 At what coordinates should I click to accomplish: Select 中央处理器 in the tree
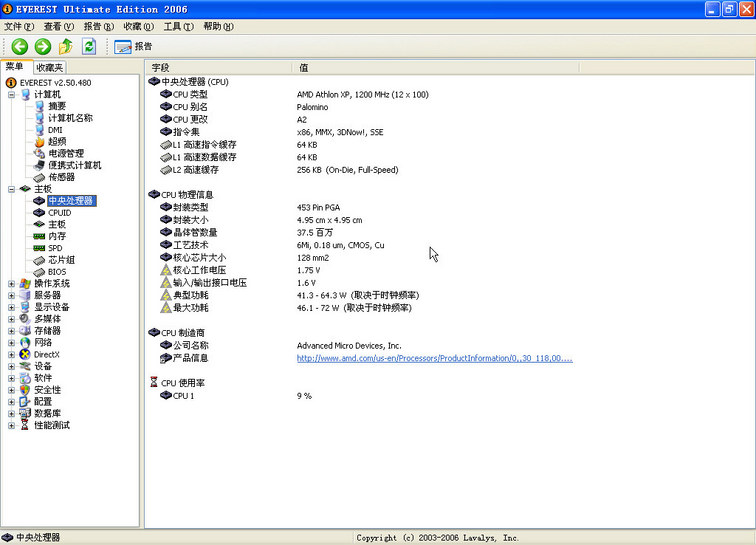click(71, 201)
